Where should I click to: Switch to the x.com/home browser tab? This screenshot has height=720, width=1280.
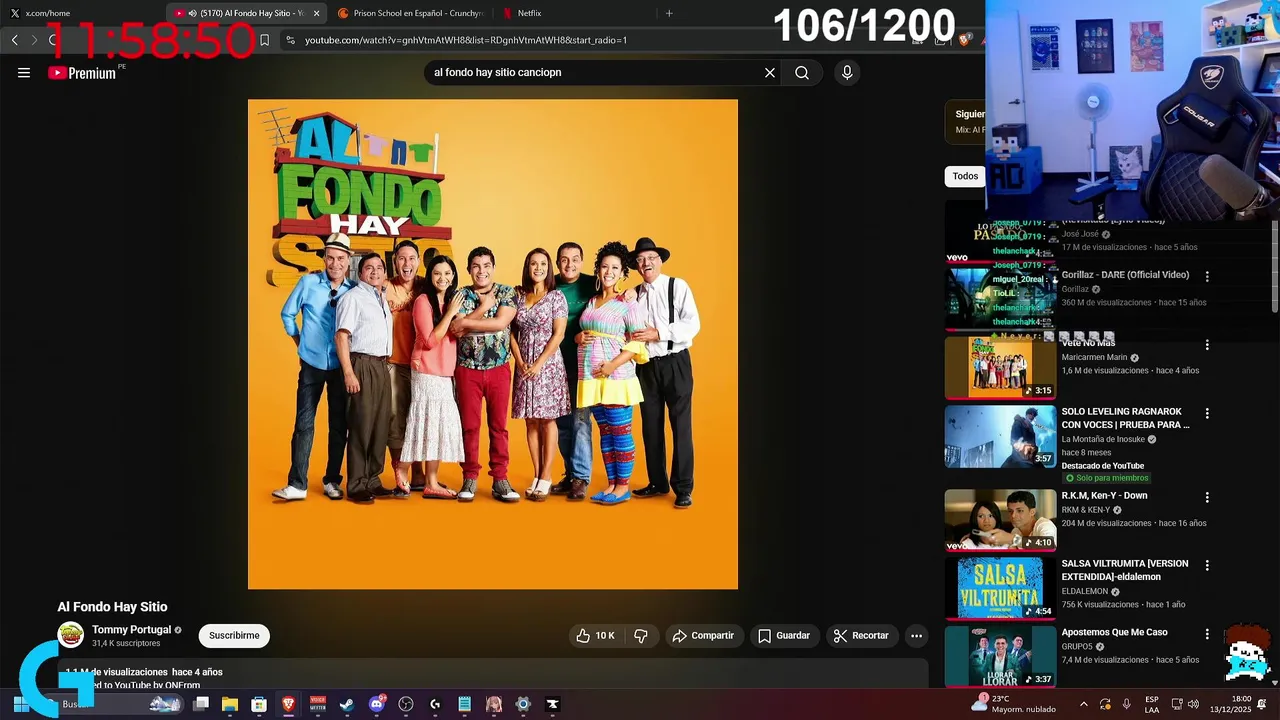pyautogui.click(x=82, y=13)
